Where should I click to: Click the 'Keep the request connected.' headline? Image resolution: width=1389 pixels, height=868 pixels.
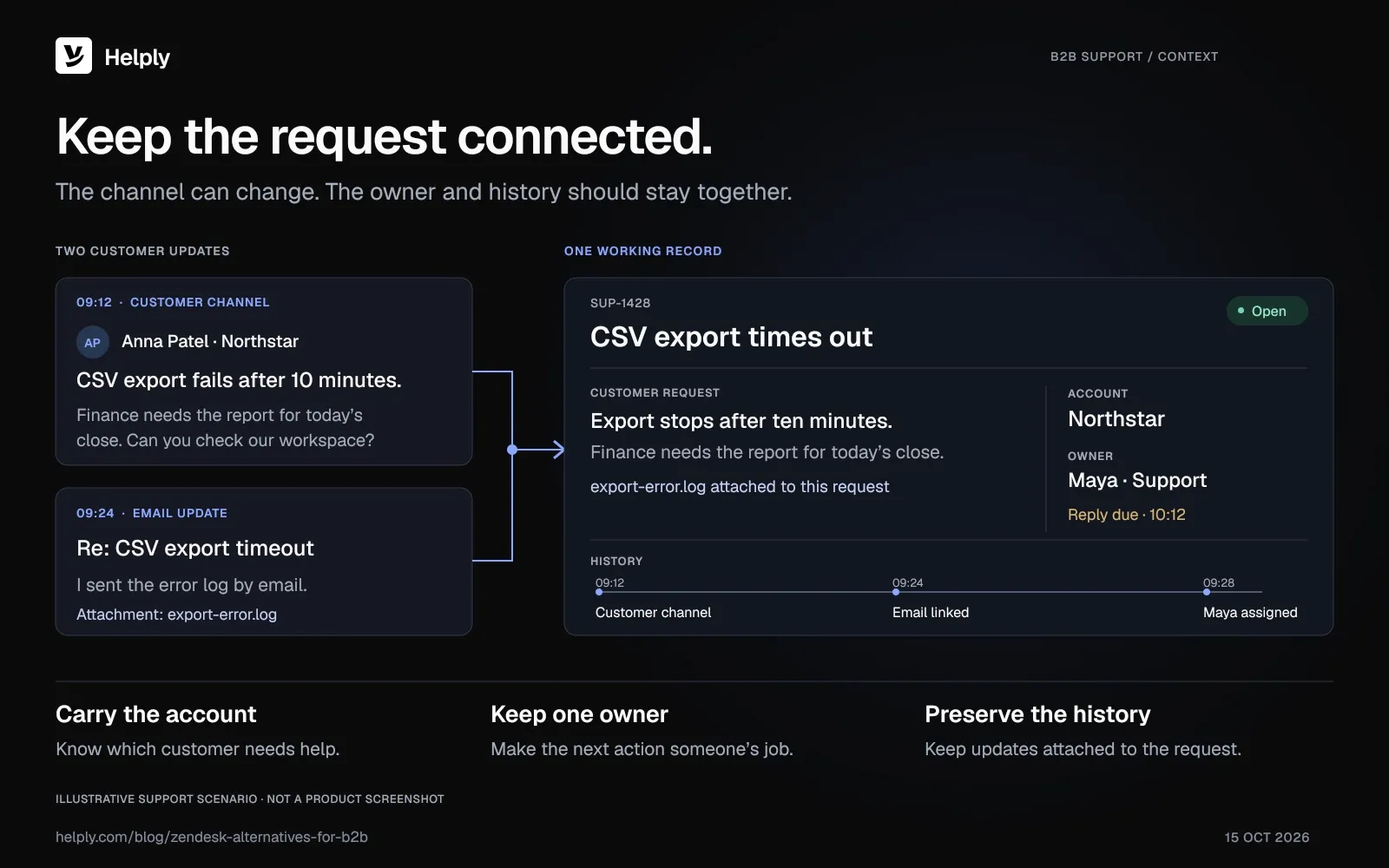[384, 137]
